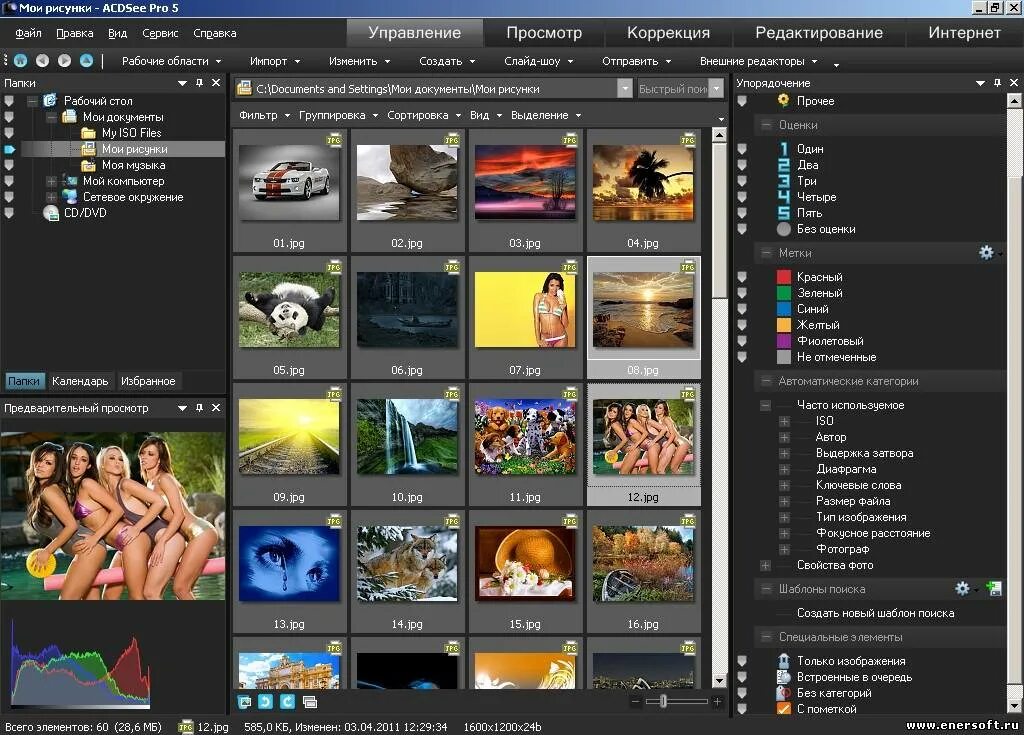
Task: Toggle easy-select marker for Красный label
Action: [x=742, y=277]
